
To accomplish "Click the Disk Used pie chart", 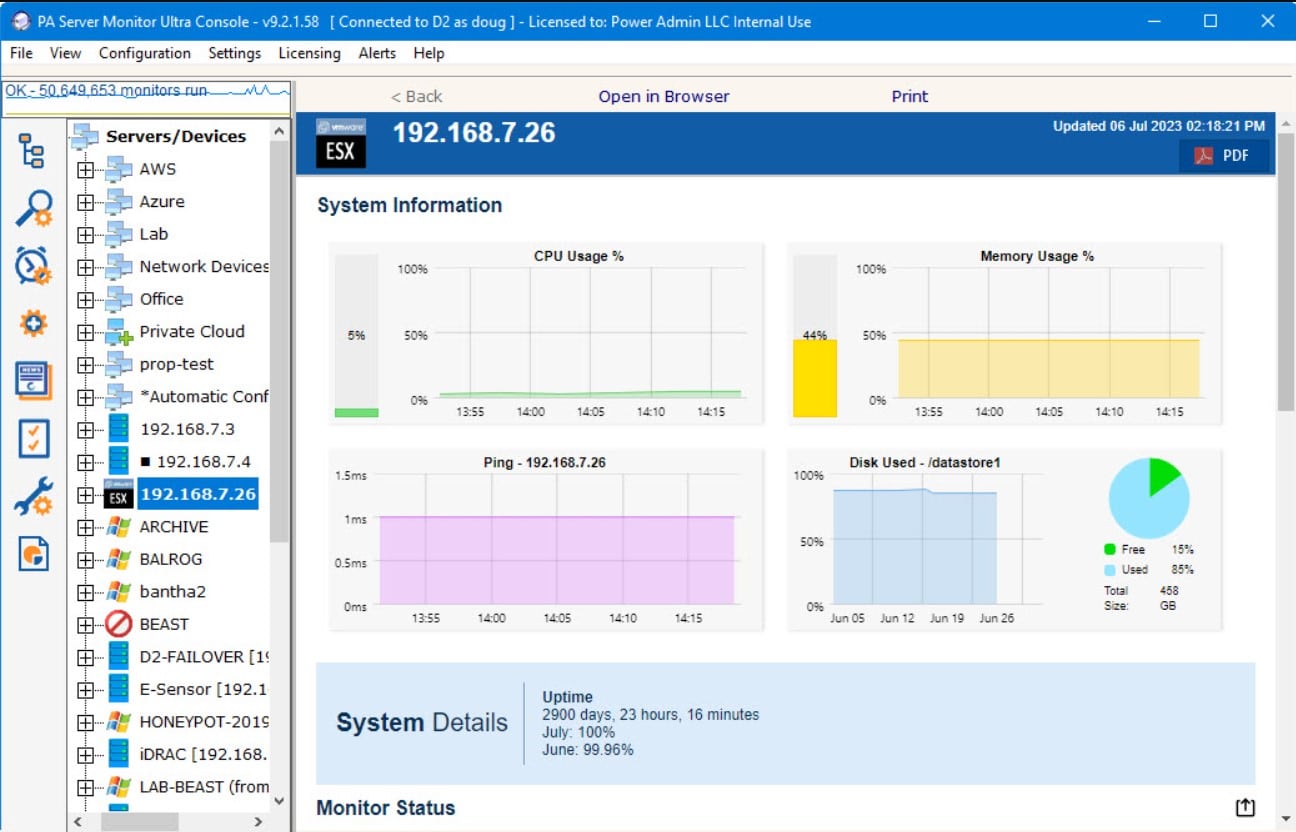I will coord(1149,499).
